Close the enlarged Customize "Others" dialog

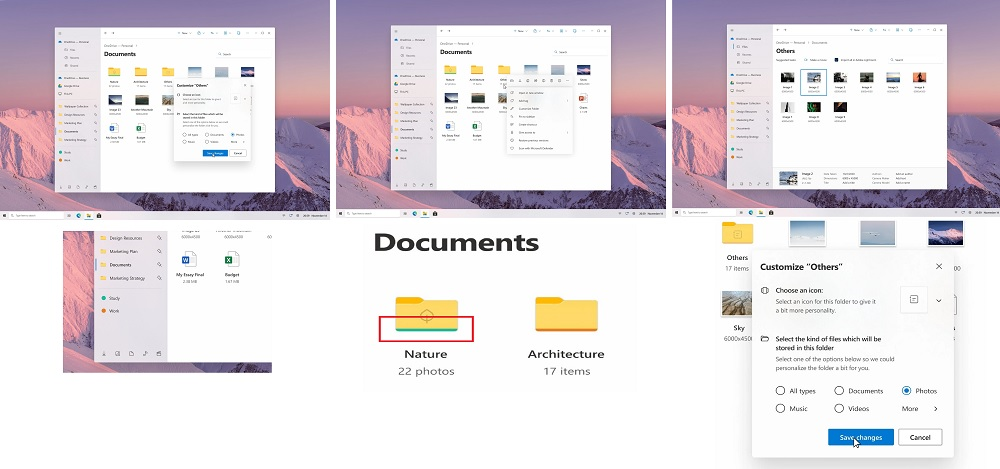pyautogui.click(x=939, y=266)
